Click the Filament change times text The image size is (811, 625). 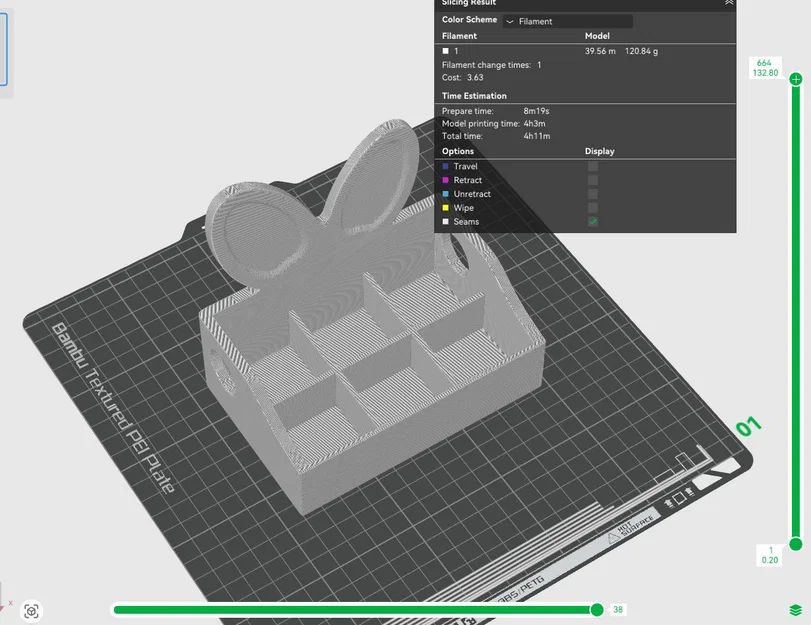[x=491, y=65]
